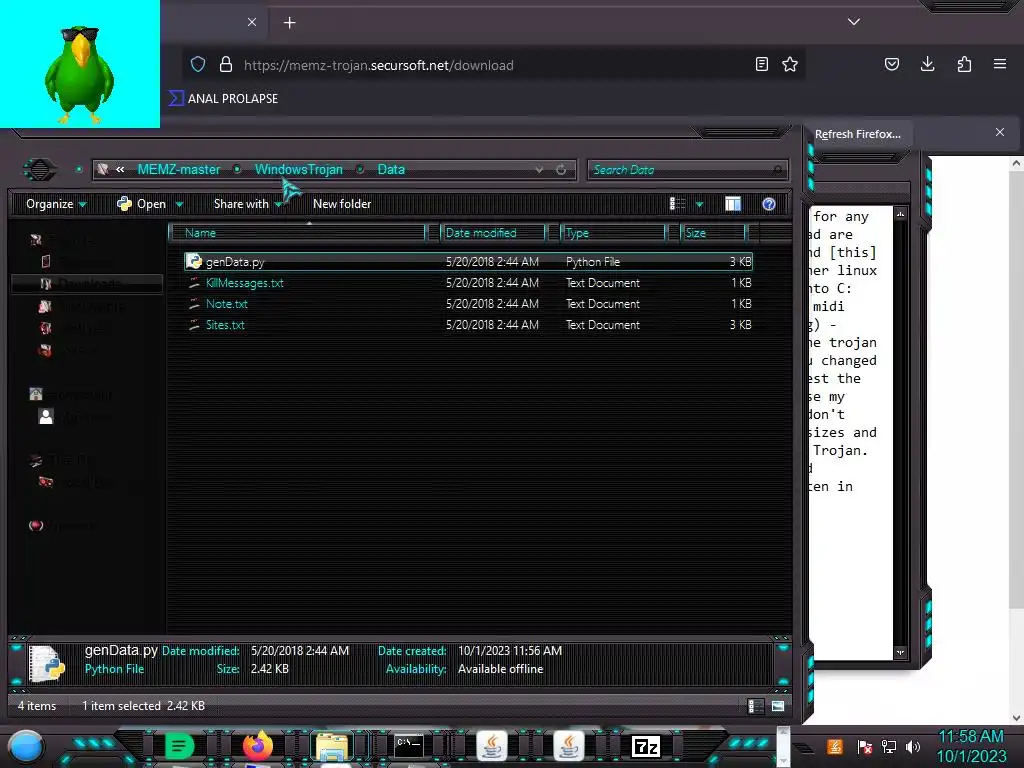
Task: Click the Open button in Explorer toolbar
Action: click(142, 204)
